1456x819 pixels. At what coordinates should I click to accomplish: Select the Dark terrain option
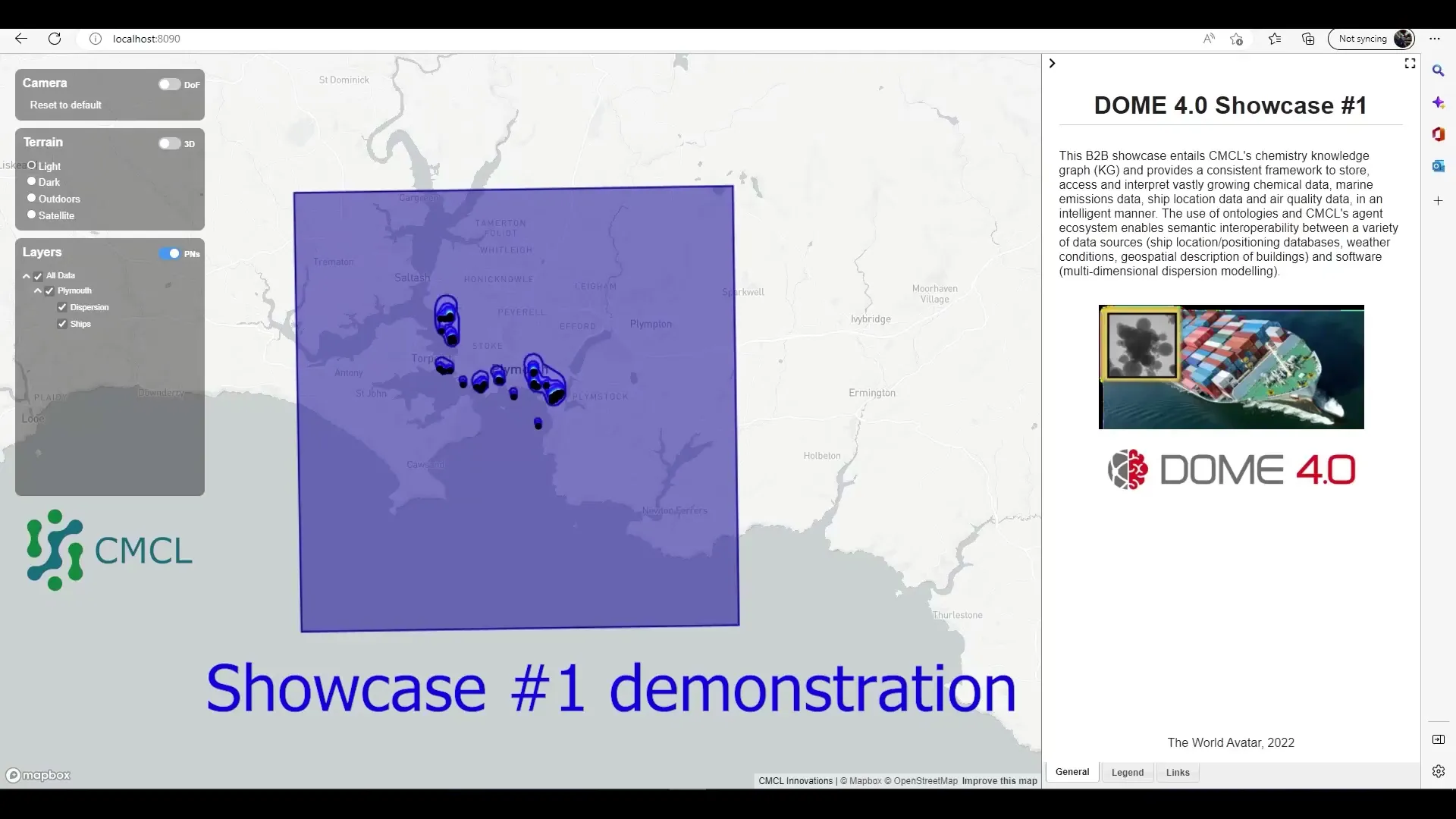pos(32,181)
